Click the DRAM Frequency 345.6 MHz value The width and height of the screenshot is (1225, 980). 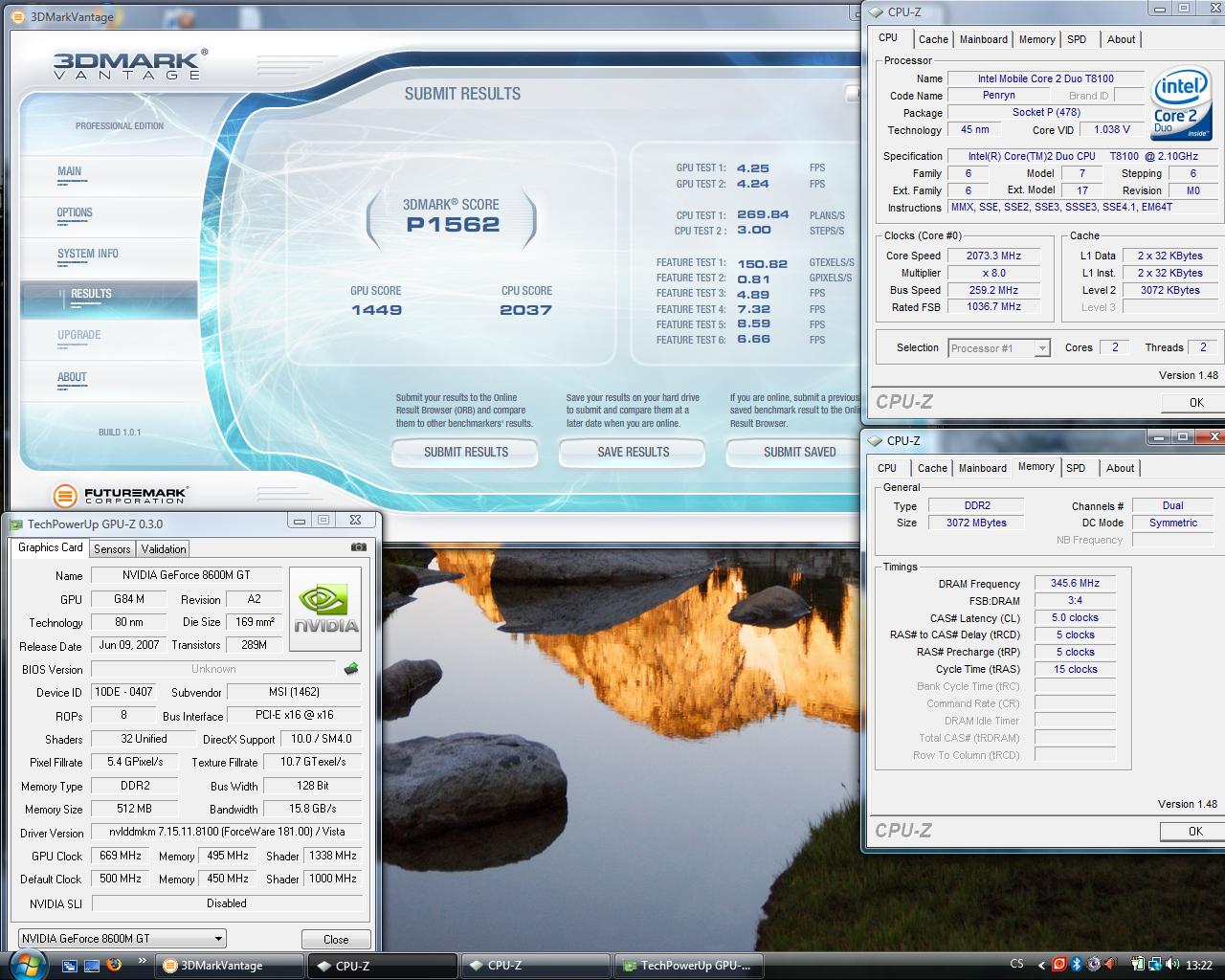[1075, 583]
